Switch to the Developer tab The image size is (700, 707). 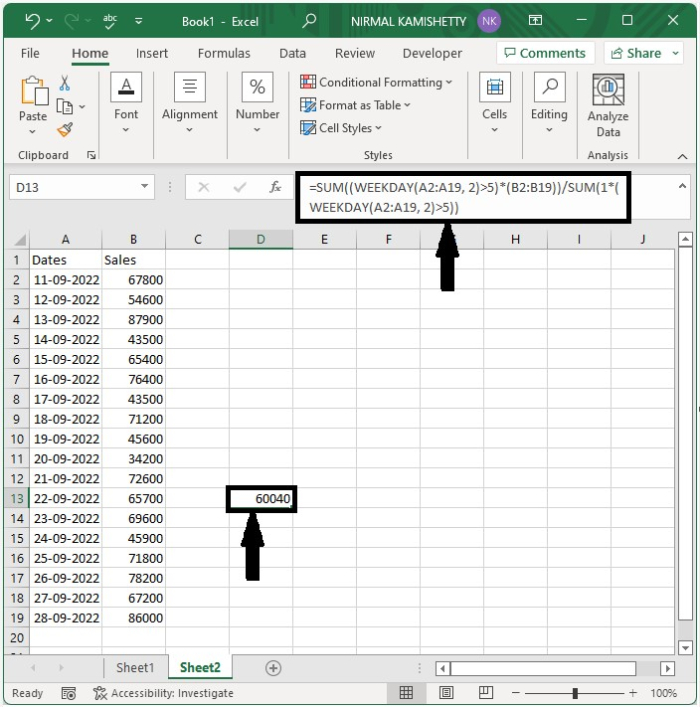point(432,53)
